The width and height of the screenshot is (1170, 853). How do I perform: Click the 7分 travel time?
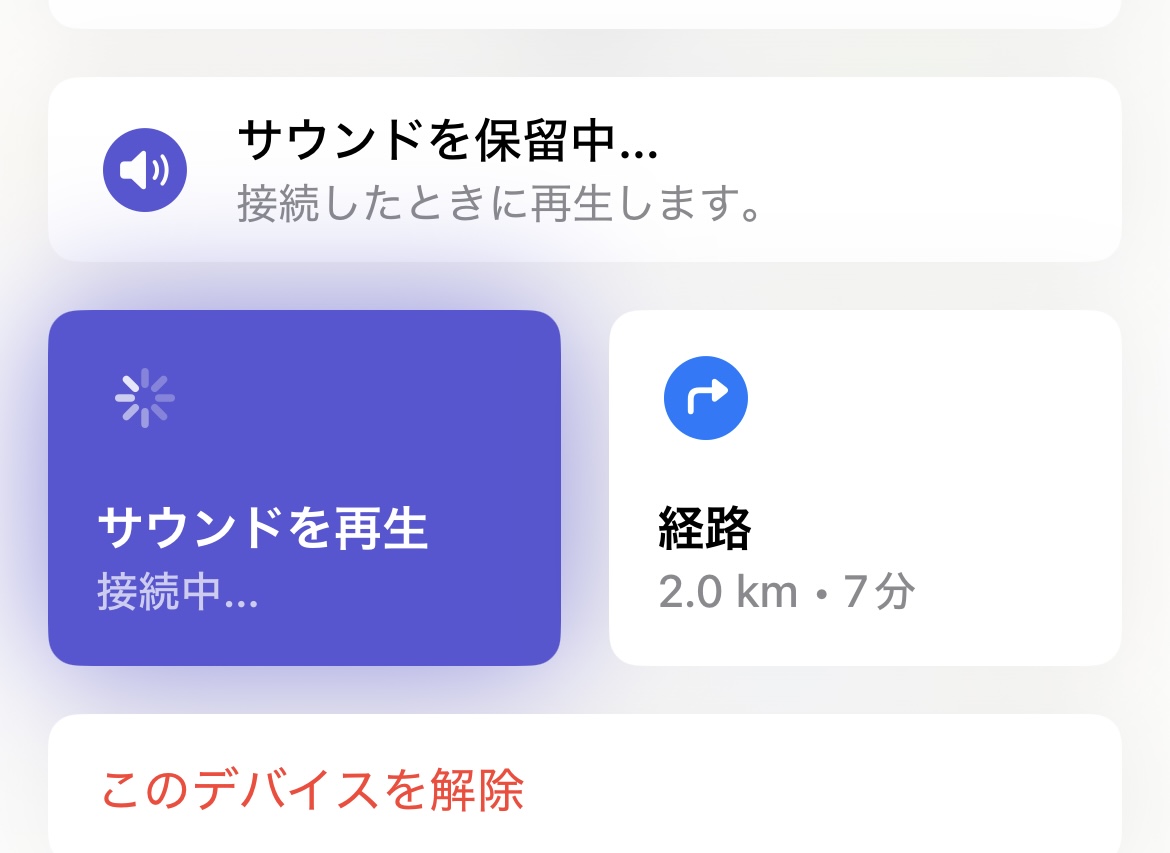coord(879,593)
